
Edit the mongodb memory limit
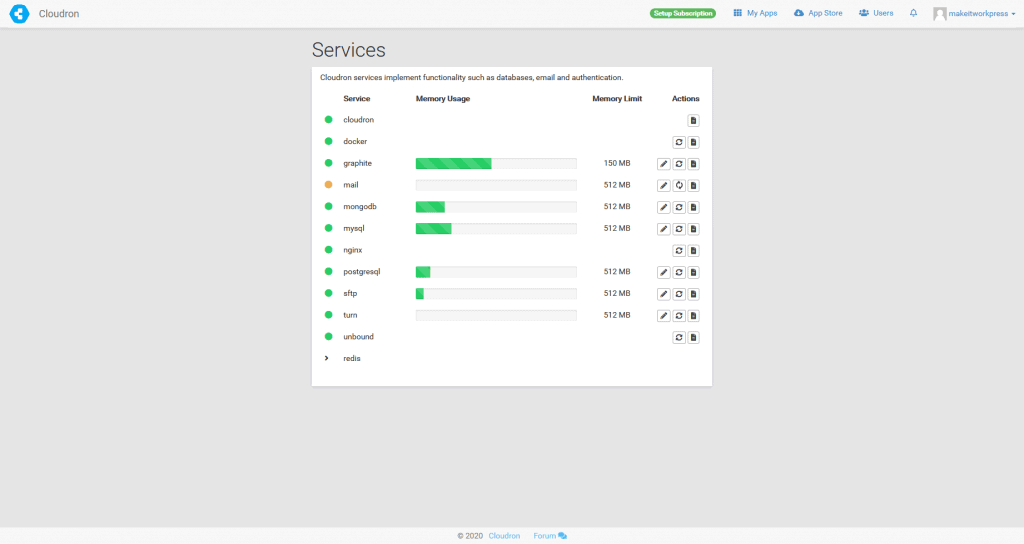tap(664, 207)
